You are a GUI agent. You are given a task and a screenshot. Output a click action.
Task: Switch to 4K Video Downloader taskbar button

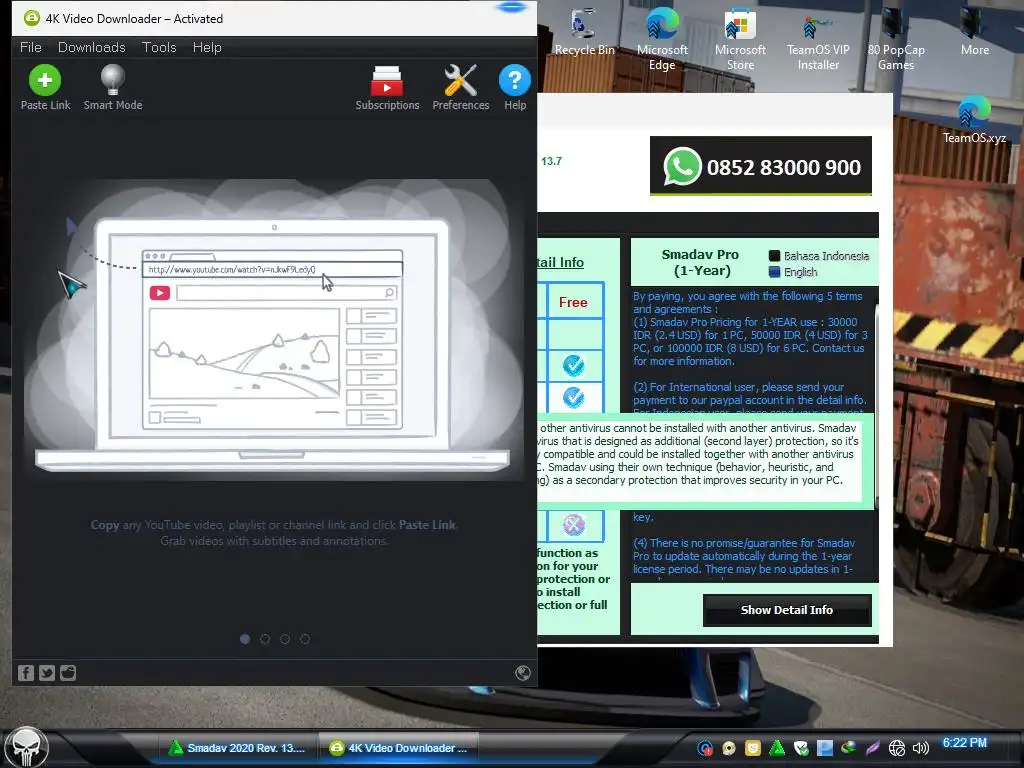pos(399,748)
